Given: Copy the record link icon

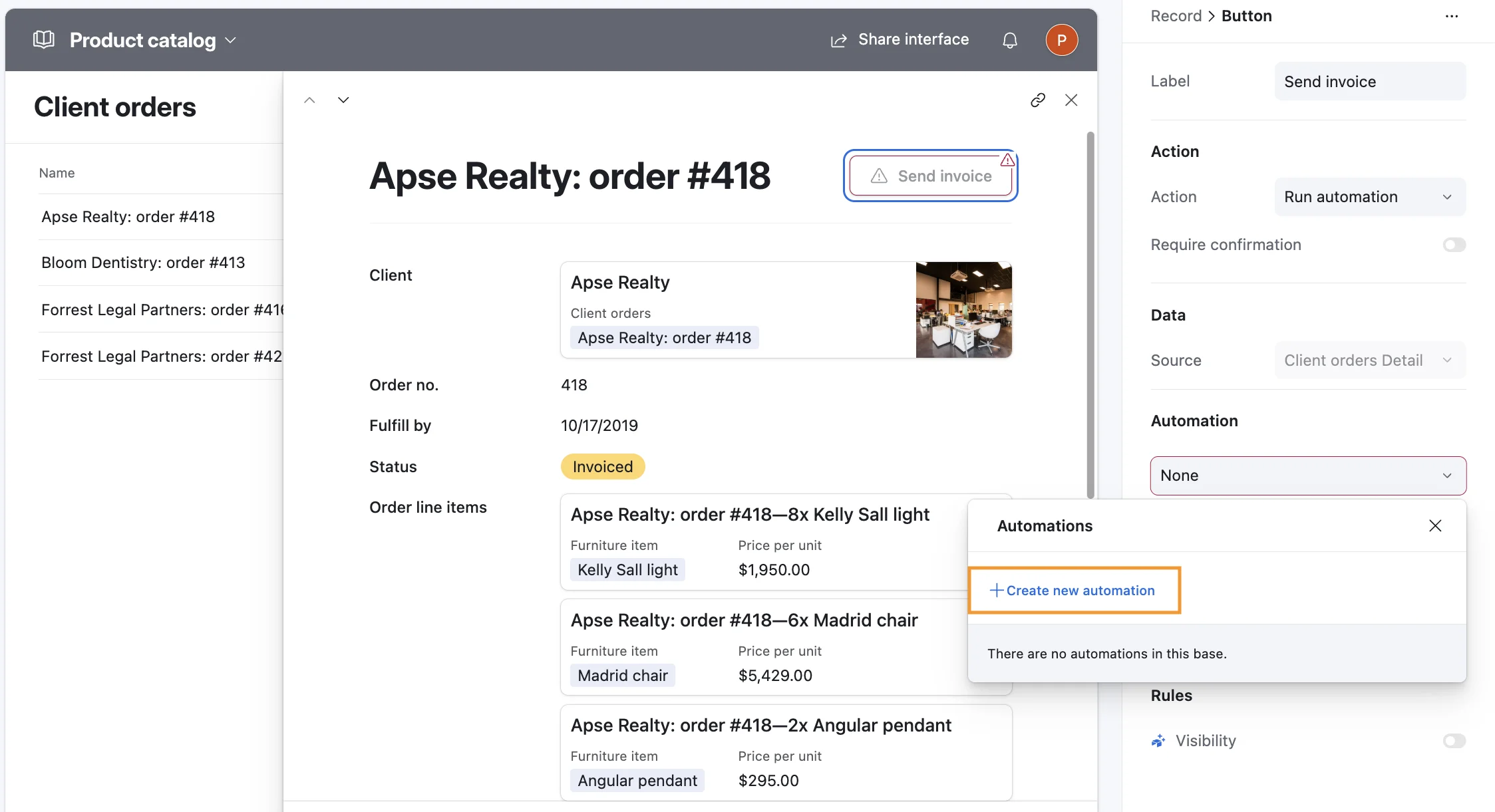Looking at the screenshot, I should (1039, 100).
